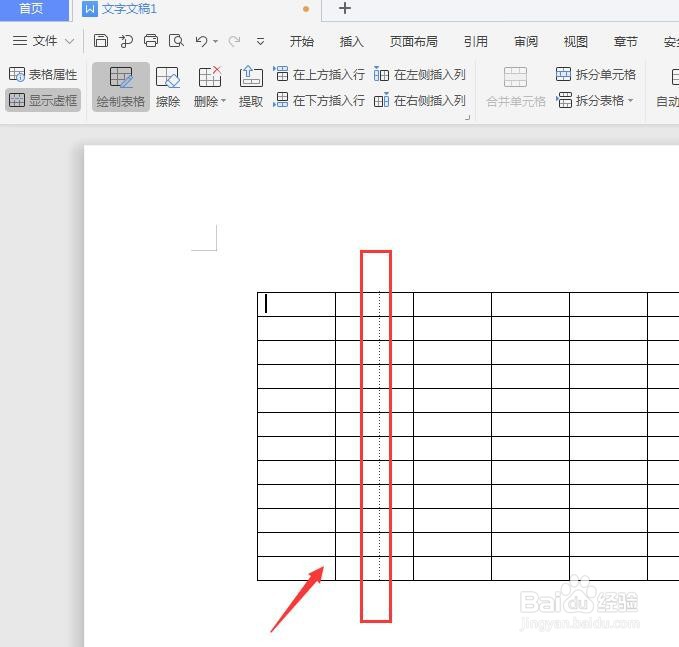The height and width of the screenshot is (647, 679).
Task: Click the Undo arrow icon
Action: point(201,41)
